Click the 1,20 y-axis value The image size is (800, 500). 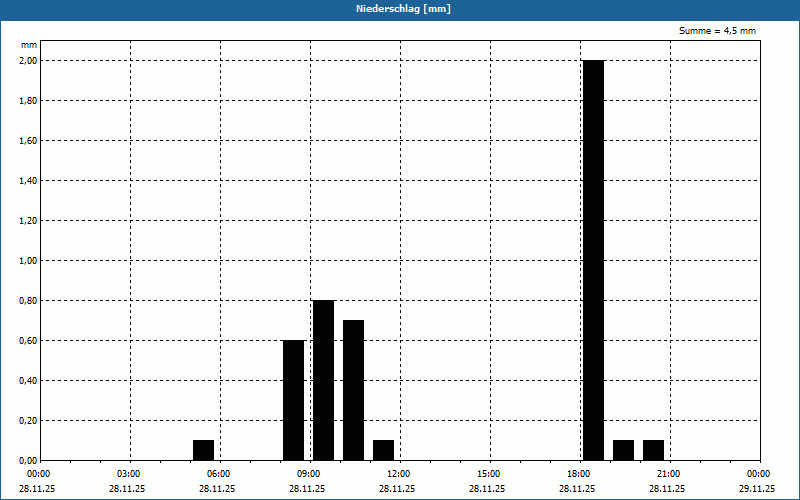[28, 221]
